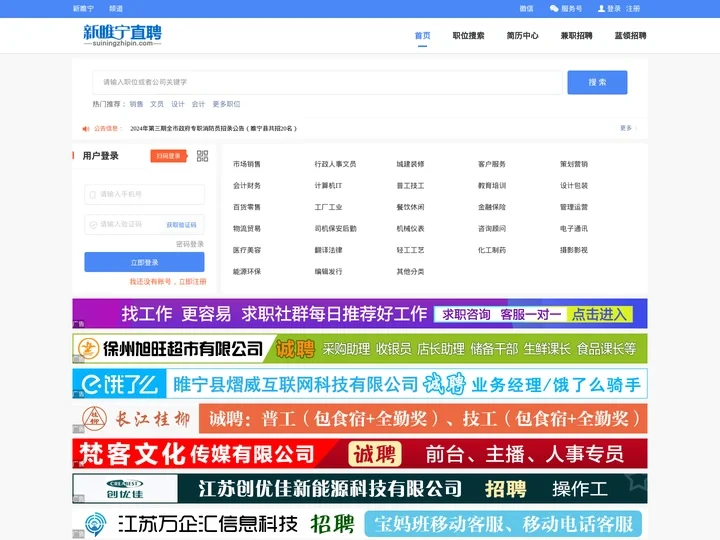The width and height of the screenshot is (720, 540).
Task: Open the 2024 firefighter recruitment announcement
Action: coord(214,129)
